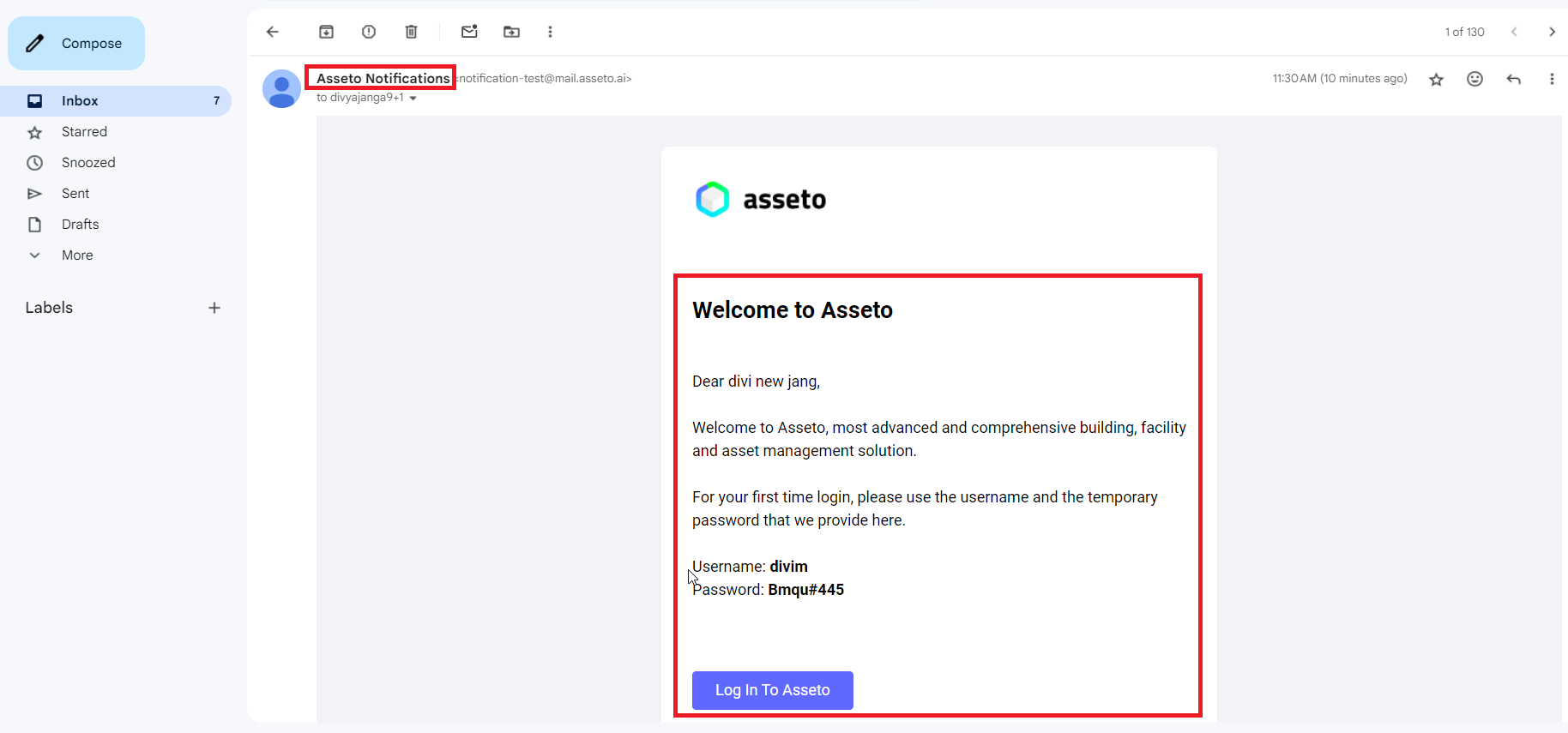
Task: Create a new label with plus icon
Action: pyautogui.click(x=214, y=308)
